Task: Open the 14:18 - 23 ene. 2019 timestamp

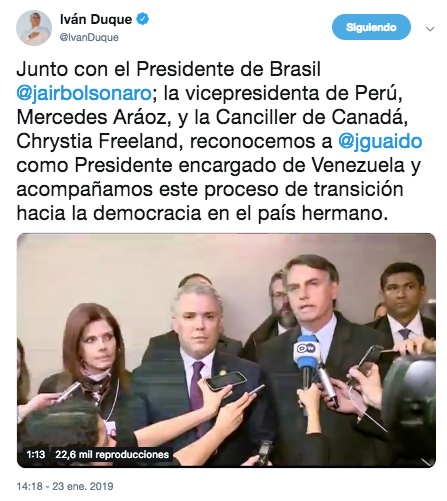Action: [x=65, y=486]
